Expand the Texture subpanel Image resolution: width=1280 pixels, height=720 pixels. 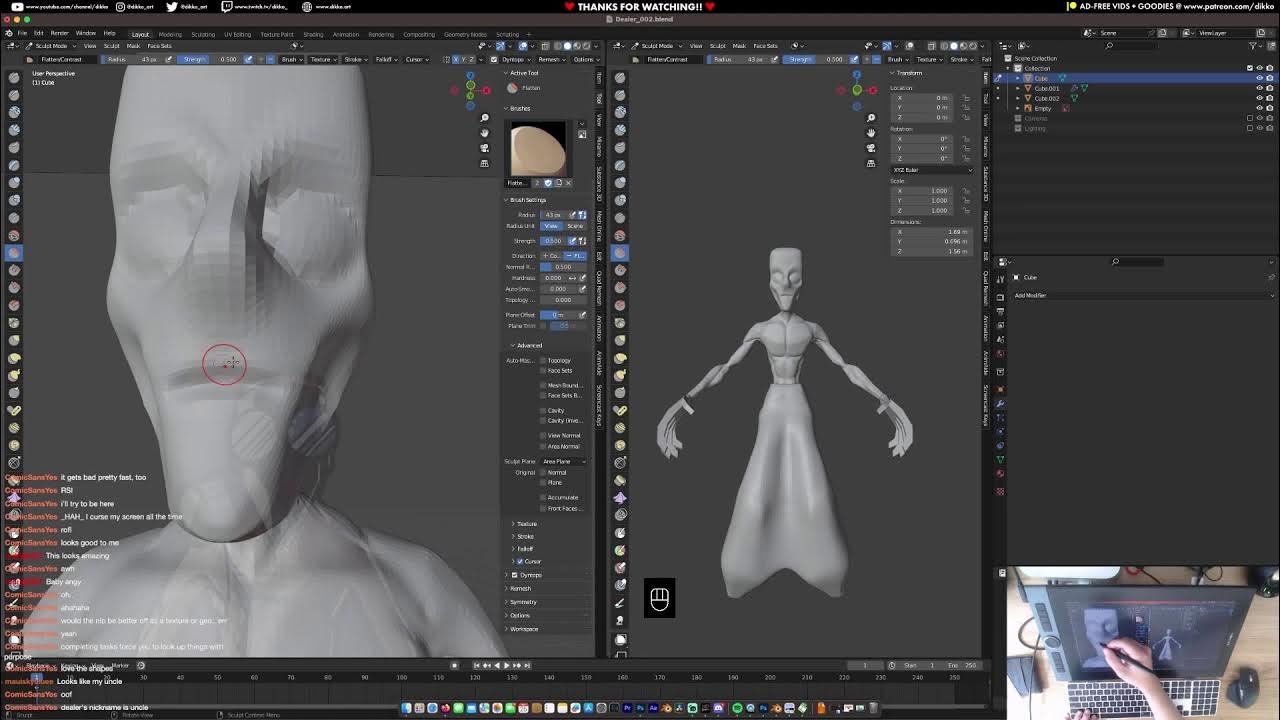(x=525, y=524)
